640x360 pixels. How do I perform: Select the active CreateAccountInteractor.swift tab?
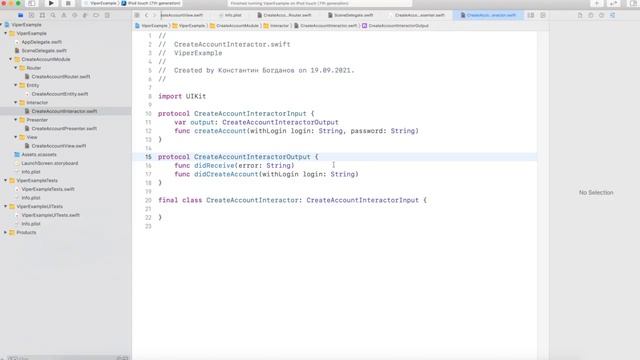488,15
